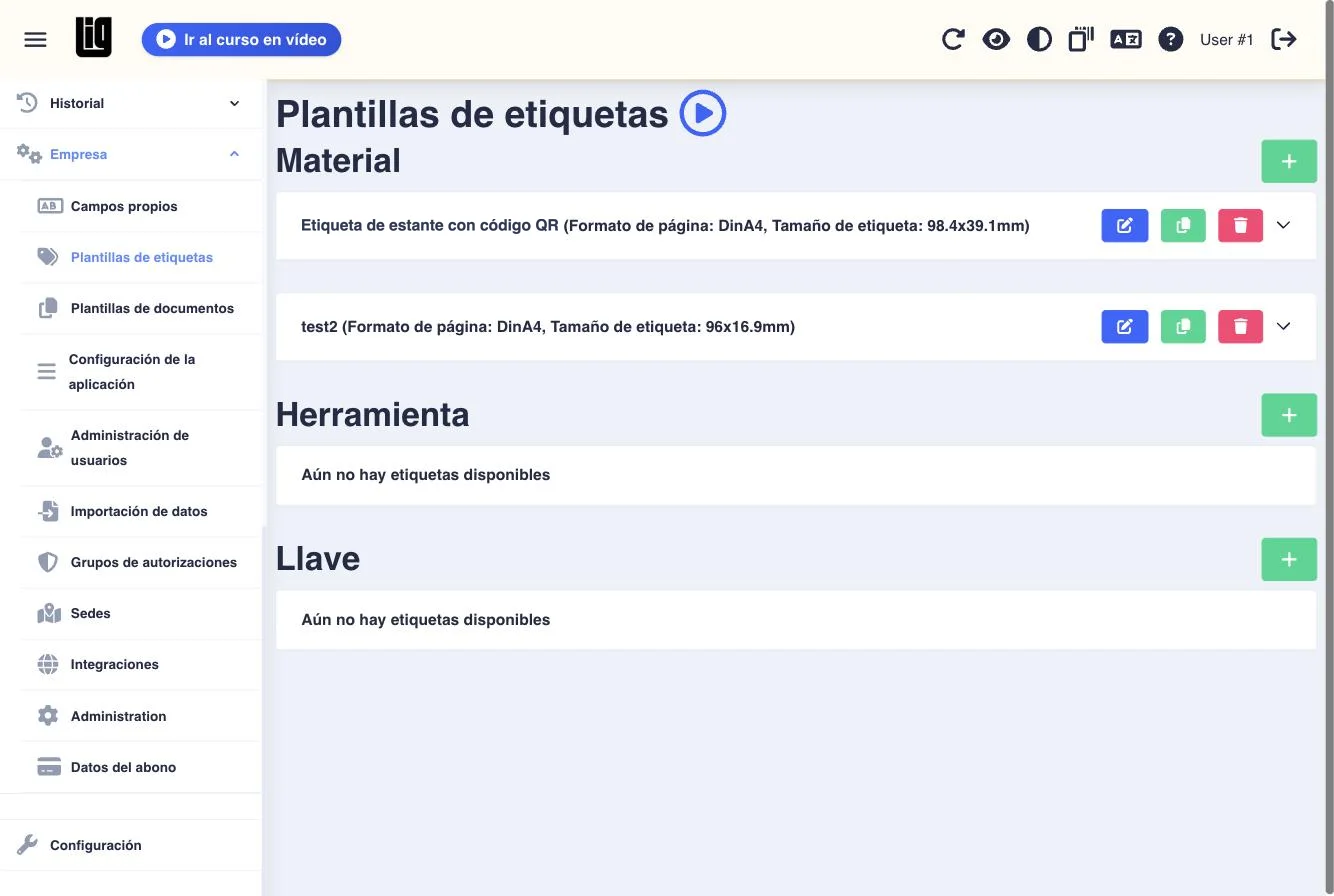Add a new Llave label template
This screenshot has width=1334, height=896.
(1289, 560)
